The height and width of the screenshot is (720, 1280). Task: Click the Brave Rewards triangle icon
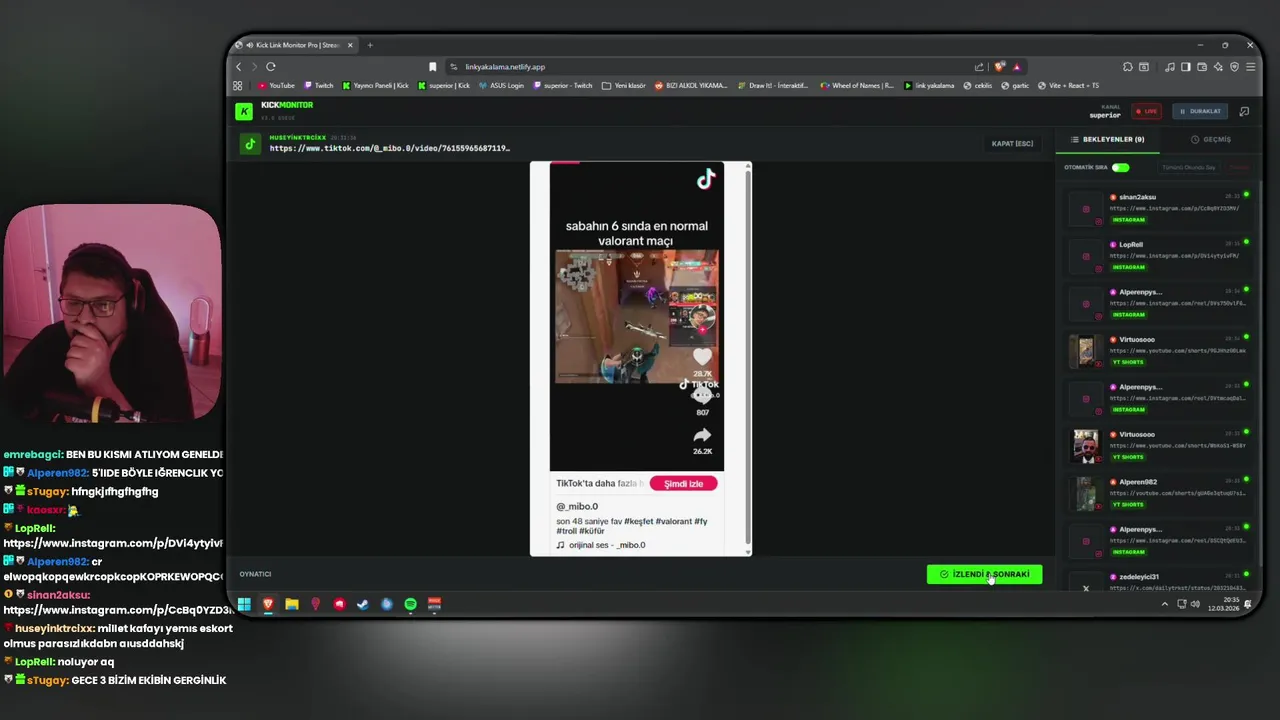pyautogui.click(x=1017, y=67)
